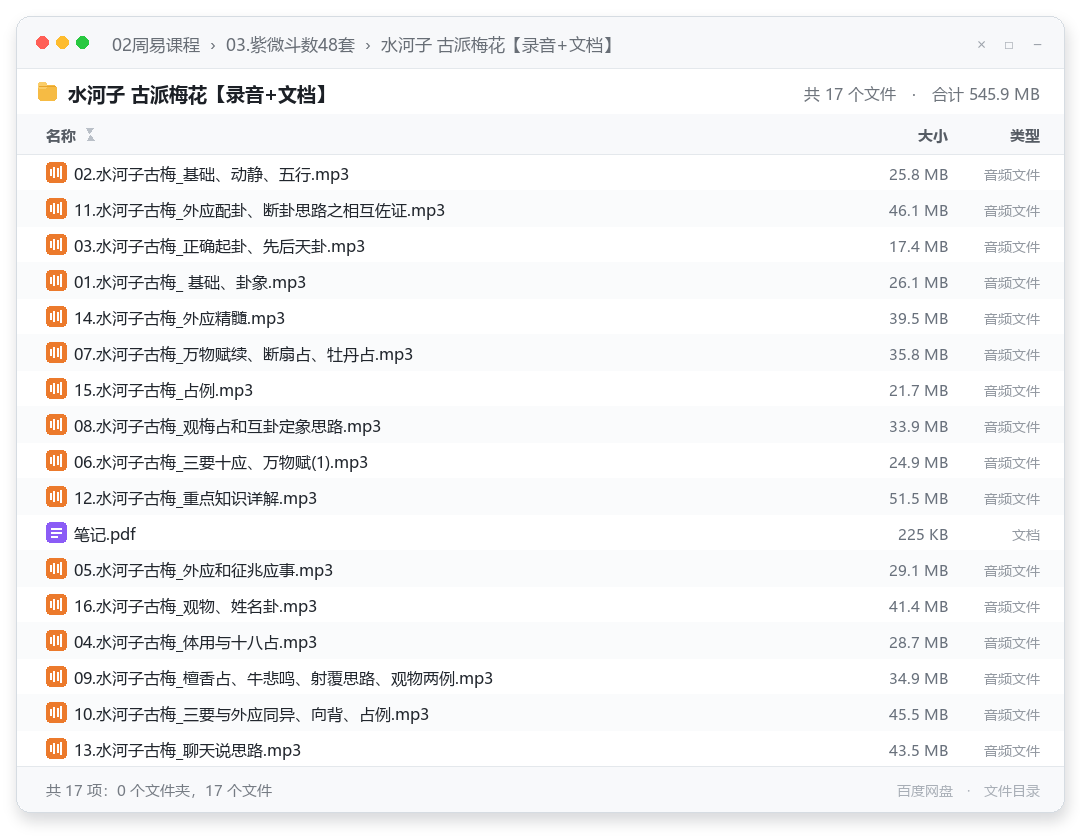Viewport: 1080px width, 836px height.
Task: Click the audio icon beside 04.水河子古梅_体用与十八占.mp3
Action: pos(56,641)
